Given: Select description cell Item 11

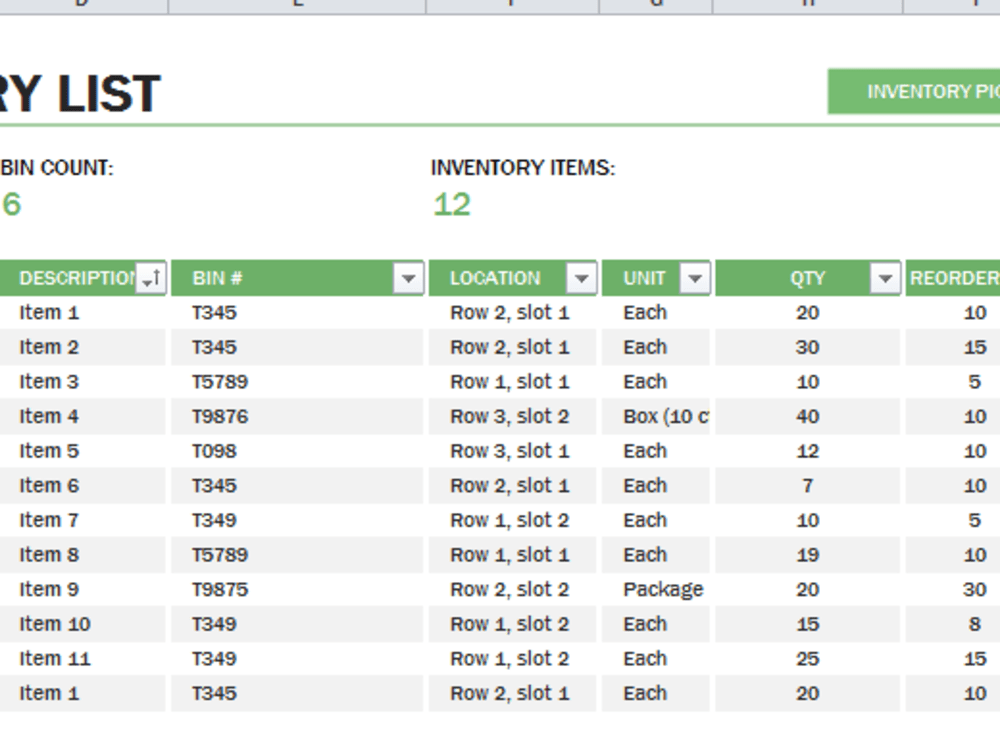Looking at the screenshot, I should 83,659.
